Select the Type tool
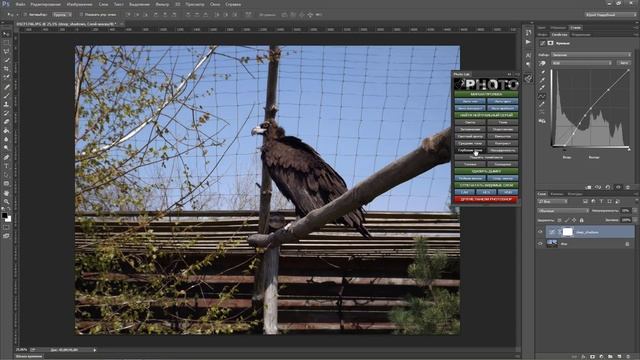The image size is (640, 360). pyautogui.click(x=6, y=166)
